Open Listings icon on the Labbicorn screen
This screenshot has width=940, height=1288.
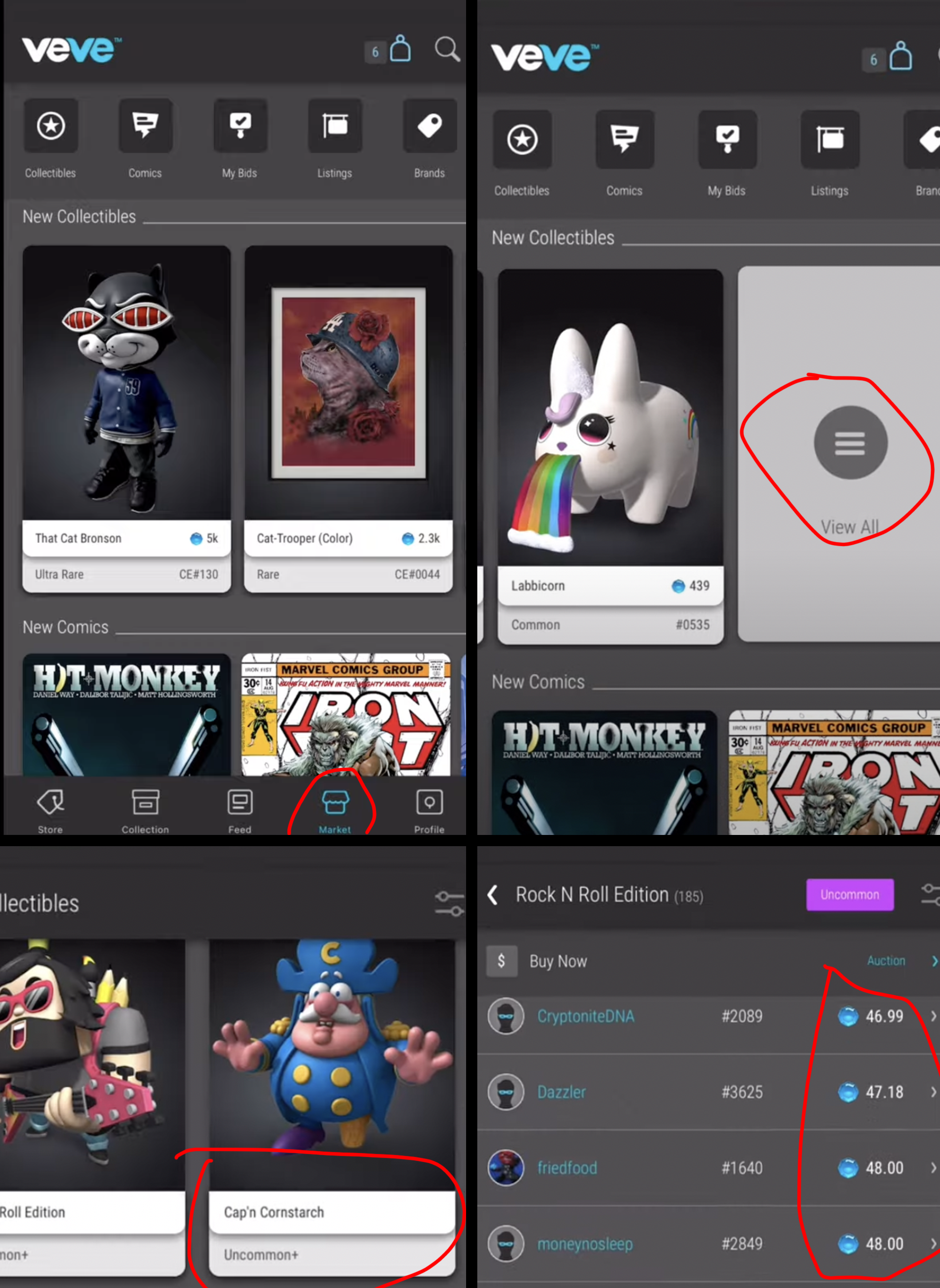coord(829,140)
